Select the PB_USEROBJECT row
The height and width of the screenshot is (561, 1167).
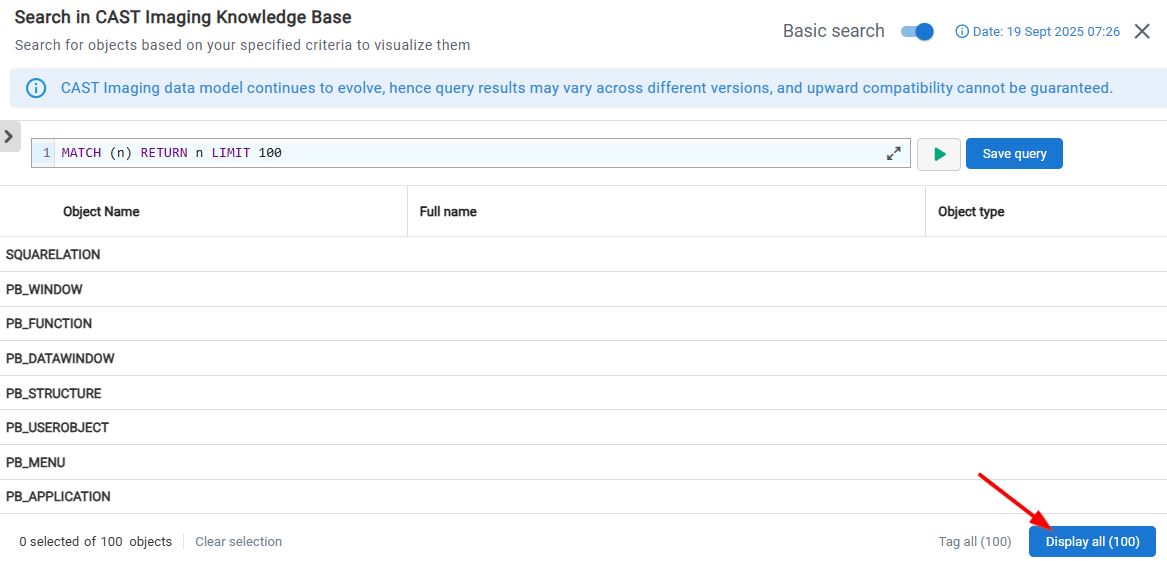coord(57,428)
